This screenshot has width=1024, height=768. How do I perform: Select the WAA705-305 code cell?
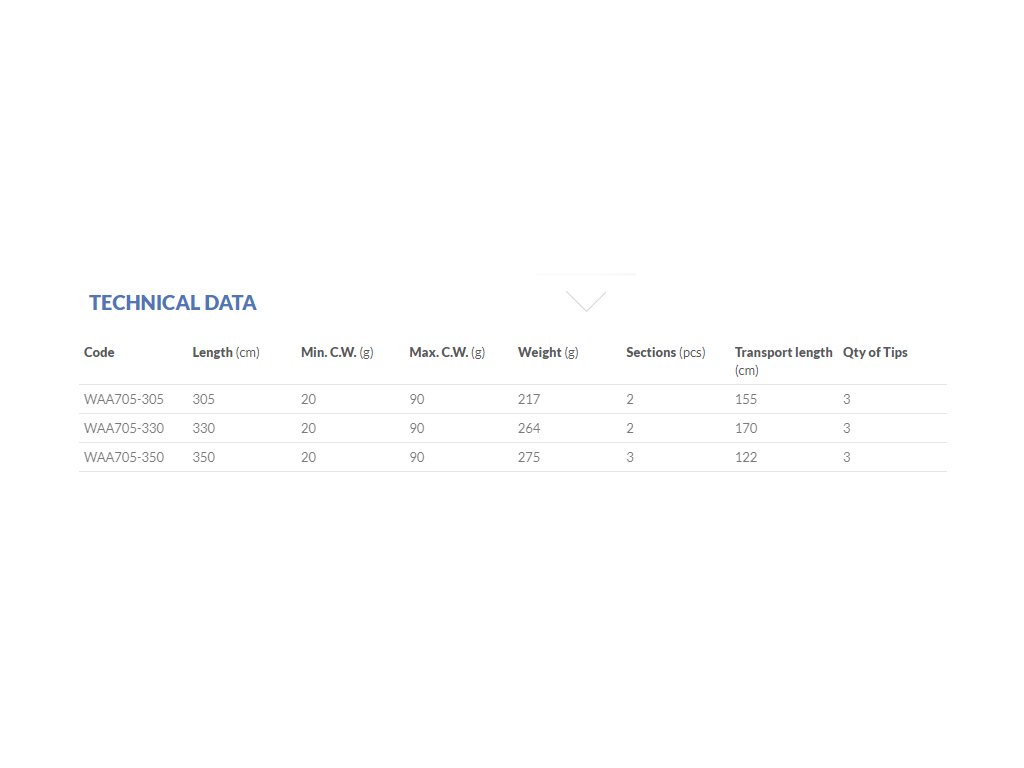124,399
